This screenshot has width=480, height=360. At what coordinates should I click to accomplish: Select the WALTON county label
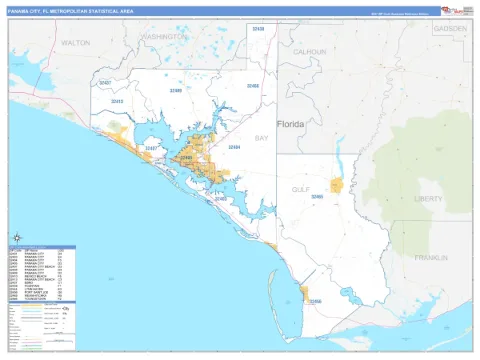tap(75, 43)
